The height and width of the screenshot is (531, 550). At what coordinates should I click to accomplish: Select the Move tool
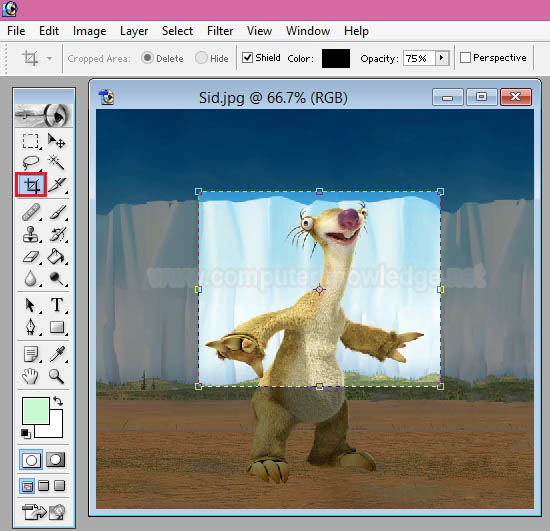click(56, 141)
